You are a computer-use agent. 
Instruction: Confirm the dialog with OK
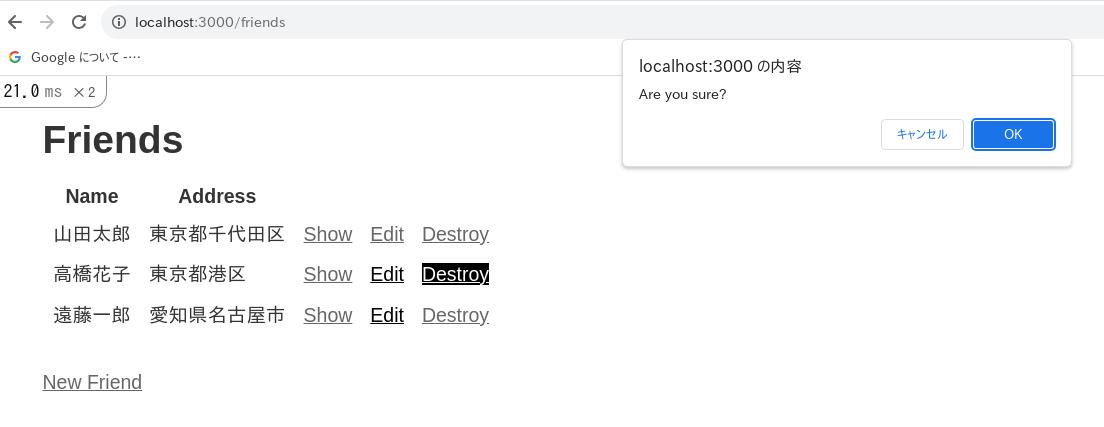click(x=1012, y=134)
